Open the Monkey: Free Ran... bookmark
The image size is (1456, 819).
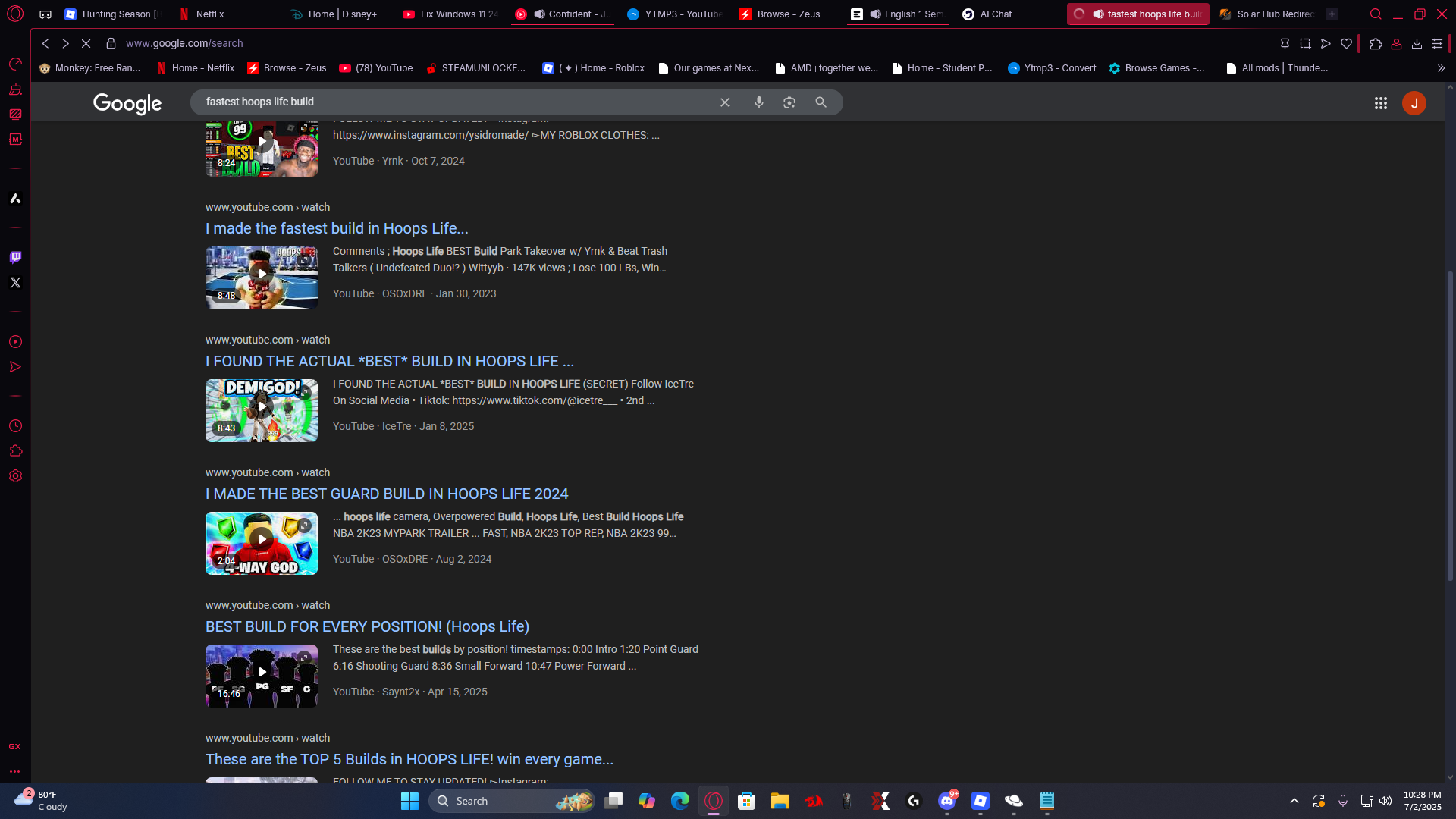click(x=89, y=68)
